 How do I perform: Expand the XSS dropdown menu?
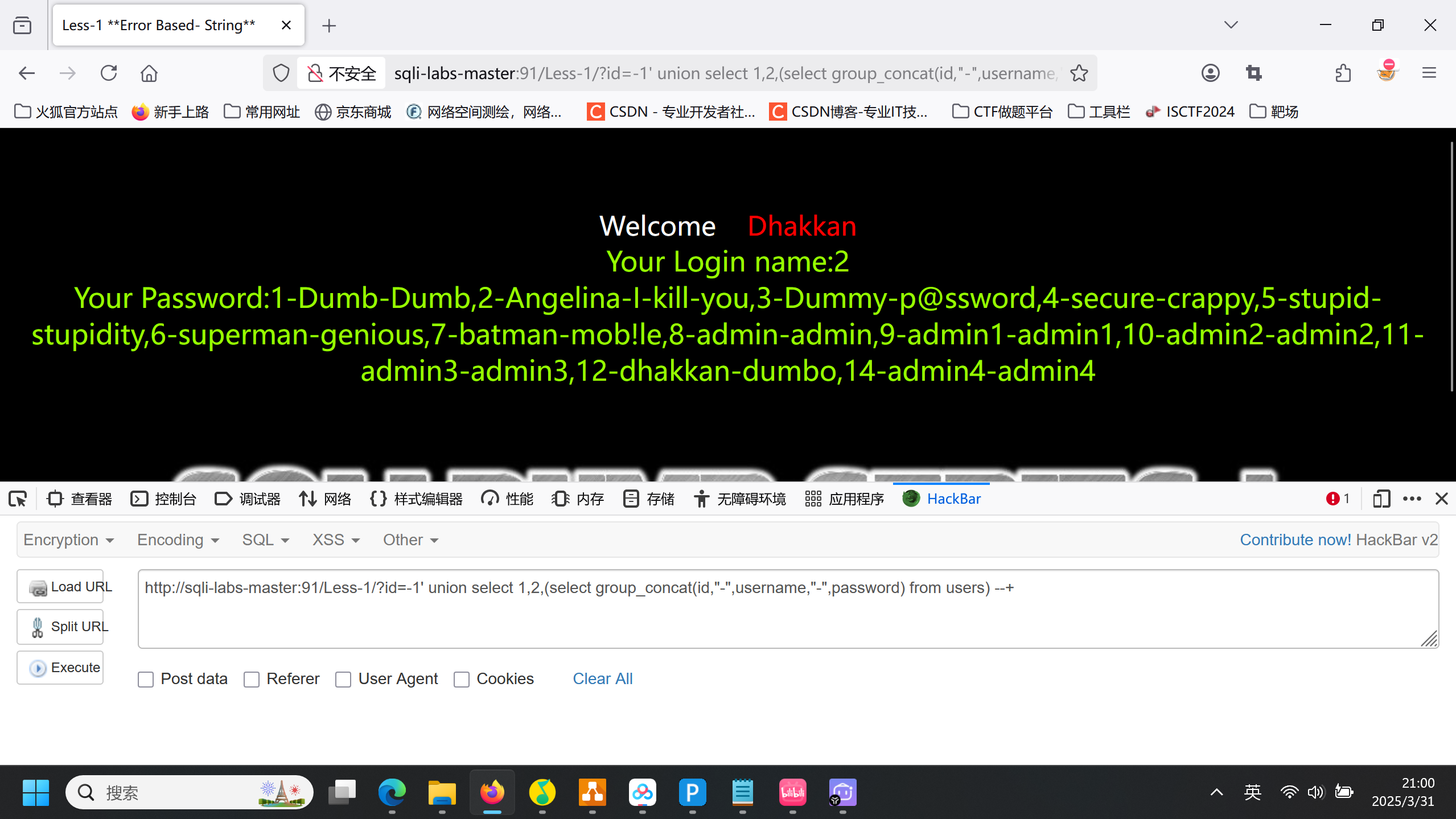(x=336, y=540)
